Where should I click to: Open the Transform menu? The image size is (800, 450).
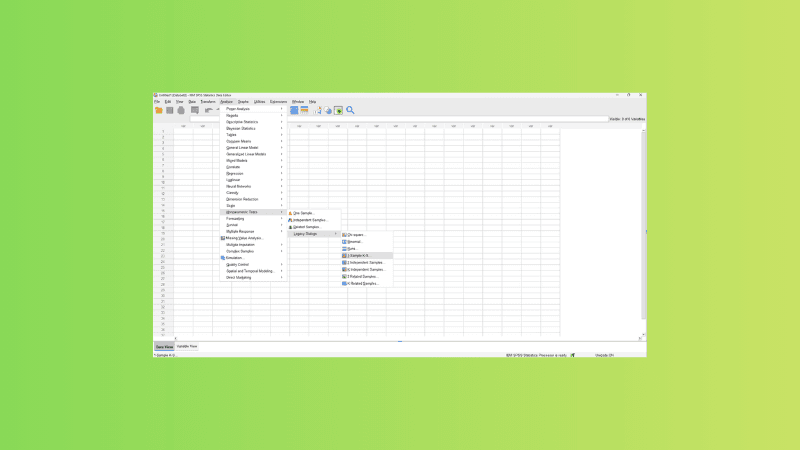tap(208, 102)
